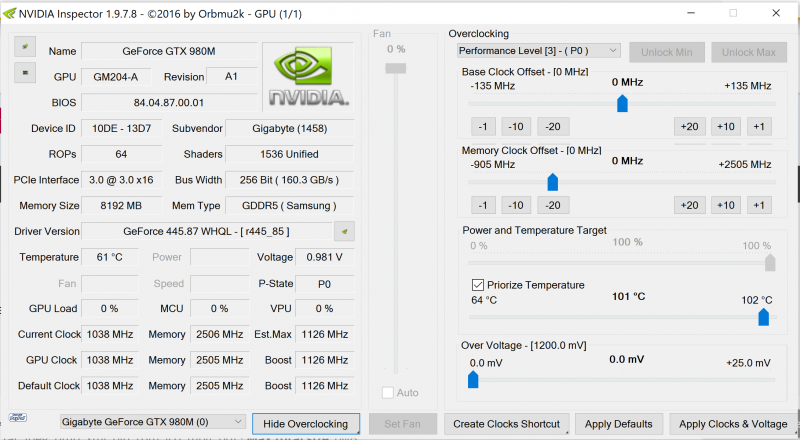Click the Revision field showing A1
Image resolution: width=800 pixels, height=440 pixels.
point(231,77)
